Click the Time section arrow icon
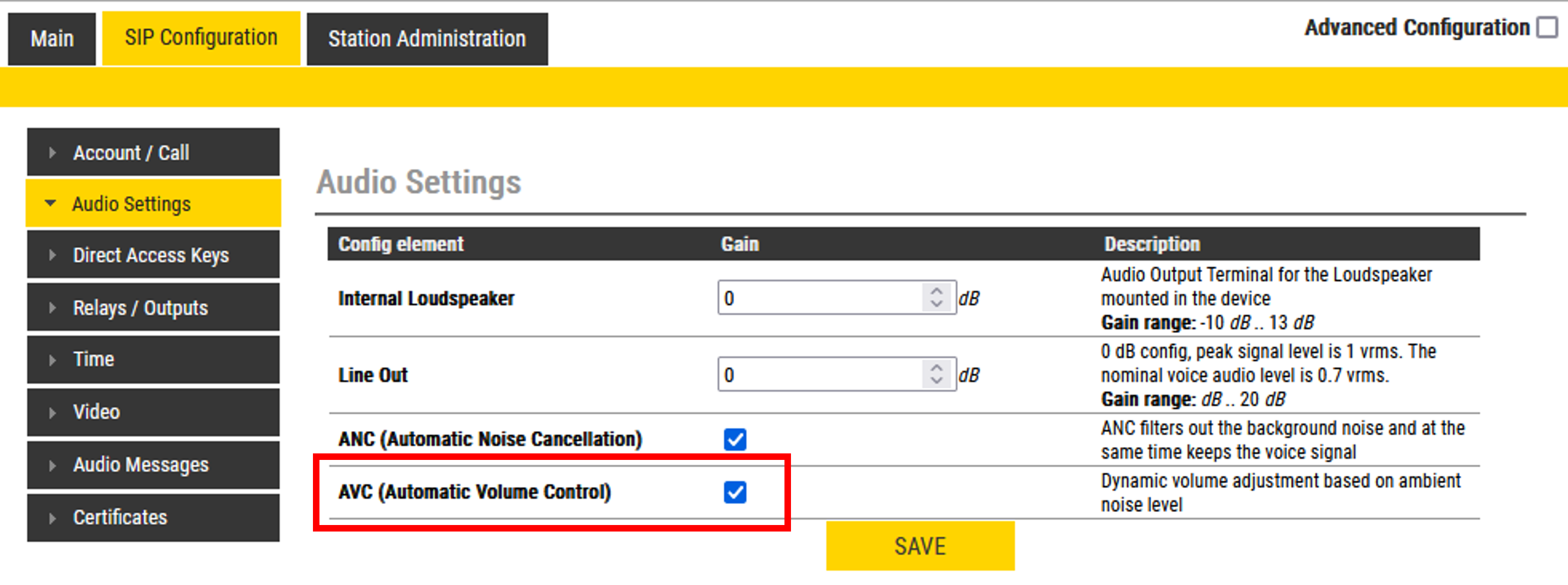The image size is (1568, 585). [x=53, y=360]
